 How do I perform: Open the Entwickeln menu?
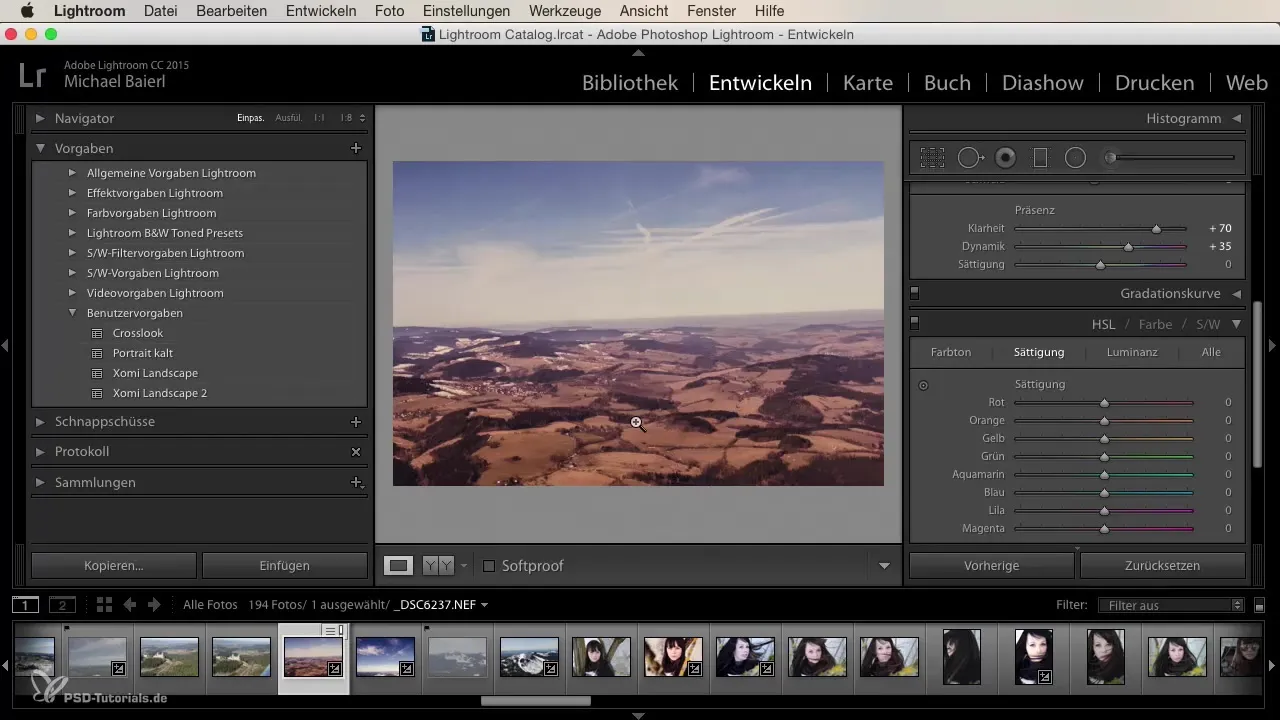321,11
